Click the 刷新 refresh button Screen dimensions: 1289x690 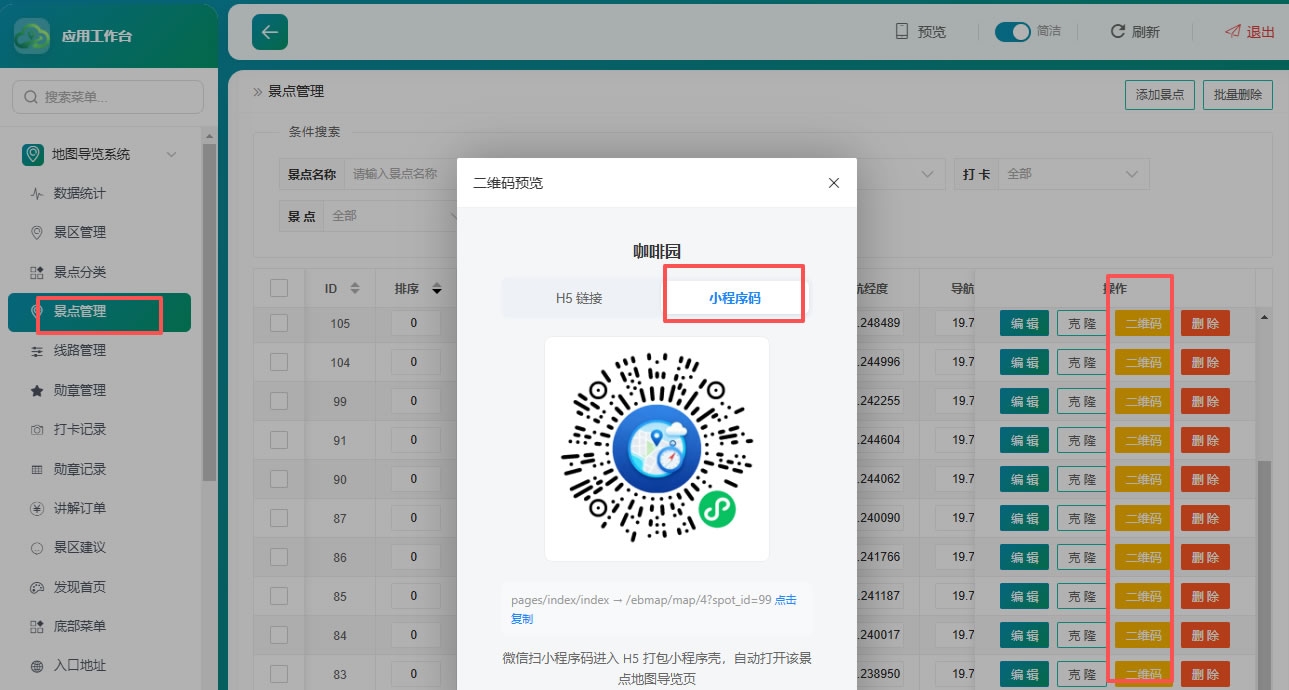1135,31
